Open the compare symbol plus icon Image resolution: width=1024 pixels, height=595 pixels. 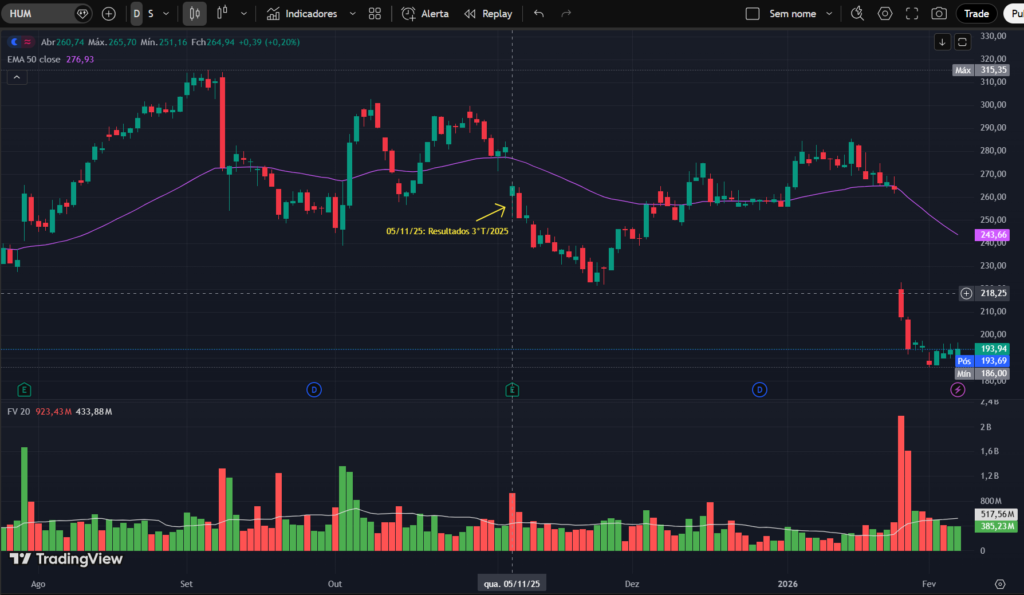point(108,13)
